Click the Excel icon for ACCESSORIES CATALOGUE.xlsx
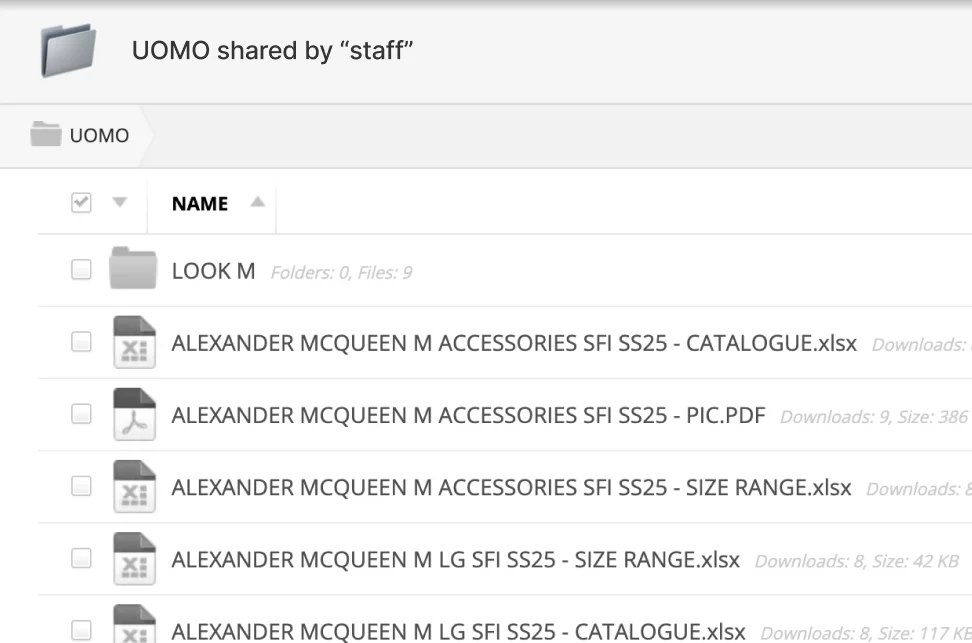The height and width of the screenshot is (643, 972). 132,343
